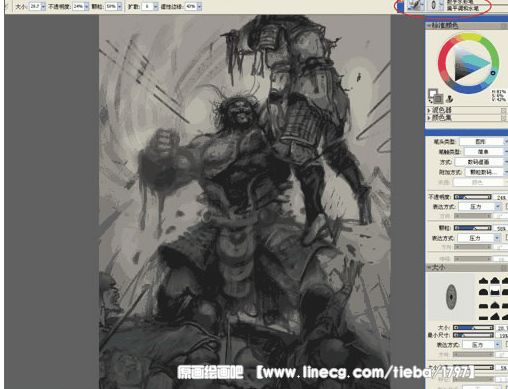This screenshot has height=389, width=508.
Task: Open the 笔头类型 dab type dropdown
Action: click(483, 142)
